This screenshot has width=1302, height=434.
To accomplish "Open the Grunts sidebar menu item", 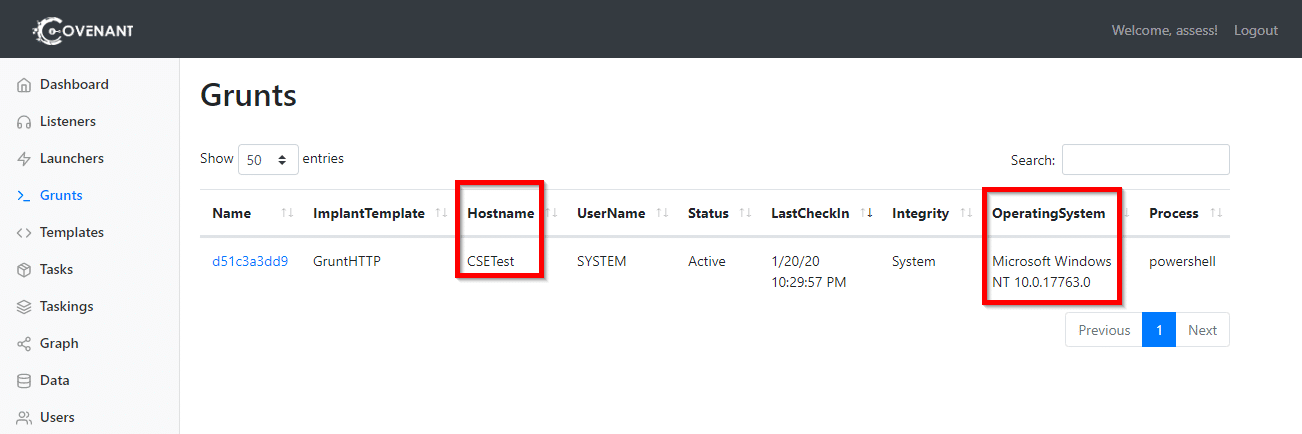I will pos(61,196).
